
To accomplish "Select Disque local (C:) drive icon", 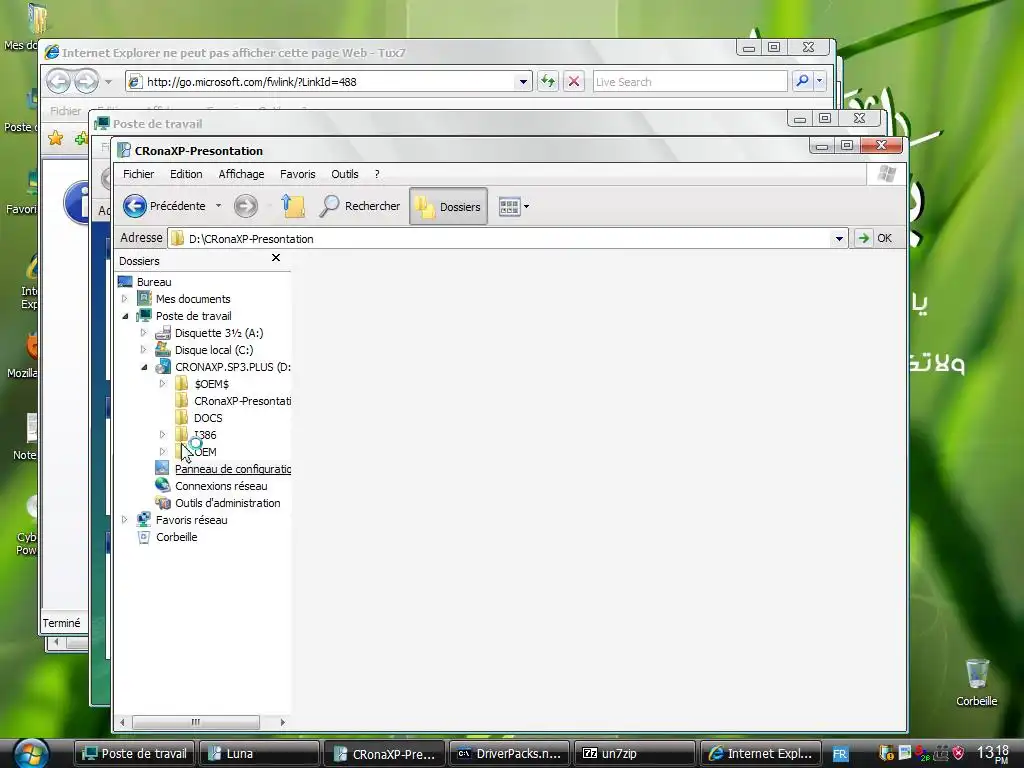I will point(163,349).
